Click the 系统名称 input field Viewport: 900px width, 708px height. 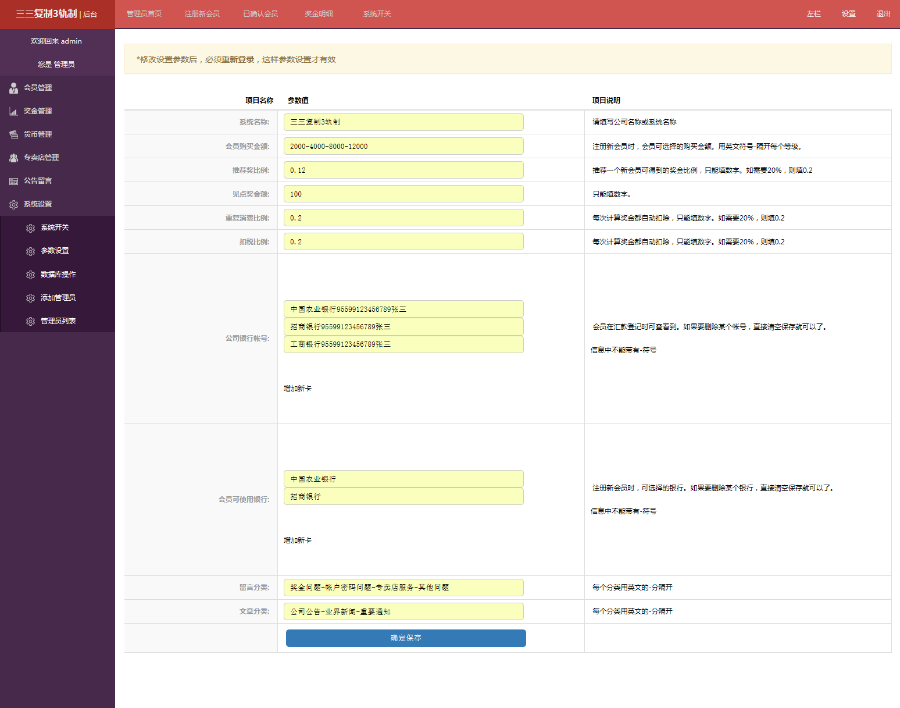(404, 122)
